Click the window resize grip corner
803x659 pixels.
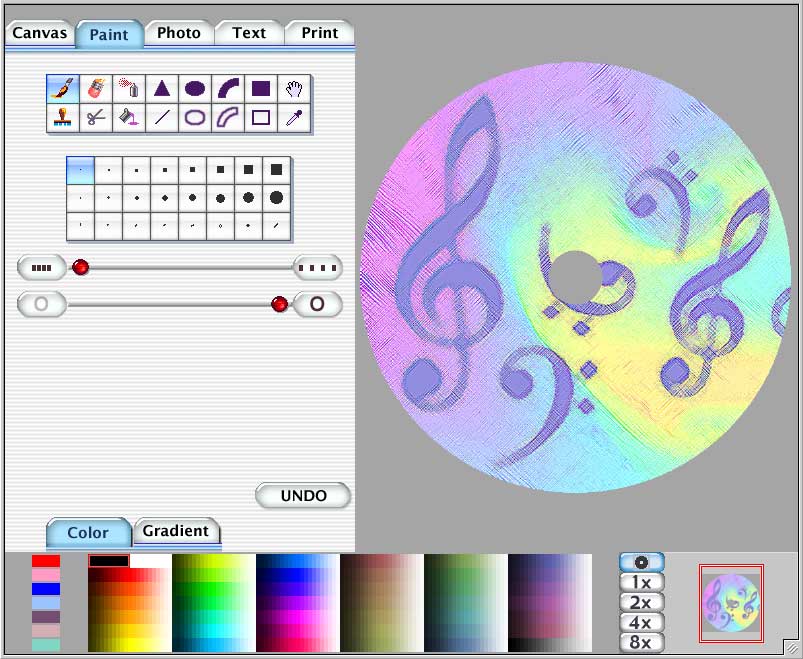(791, 647)
